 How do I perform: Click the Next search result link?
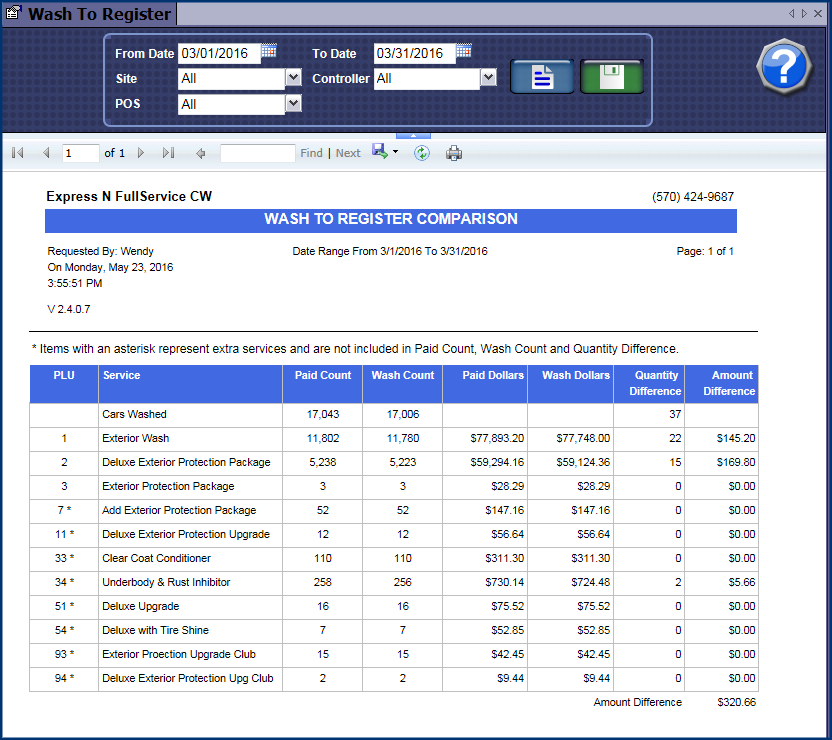point(348,153)
